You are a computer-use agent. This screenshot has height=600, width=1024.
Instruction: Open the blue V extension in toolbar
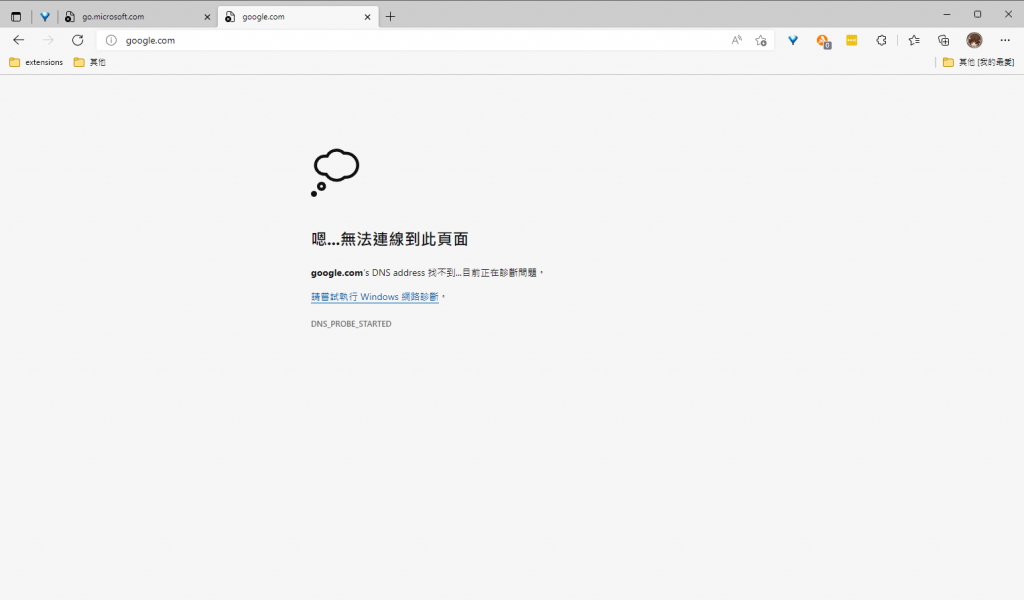pyautogui.click(x=793, y=40)
